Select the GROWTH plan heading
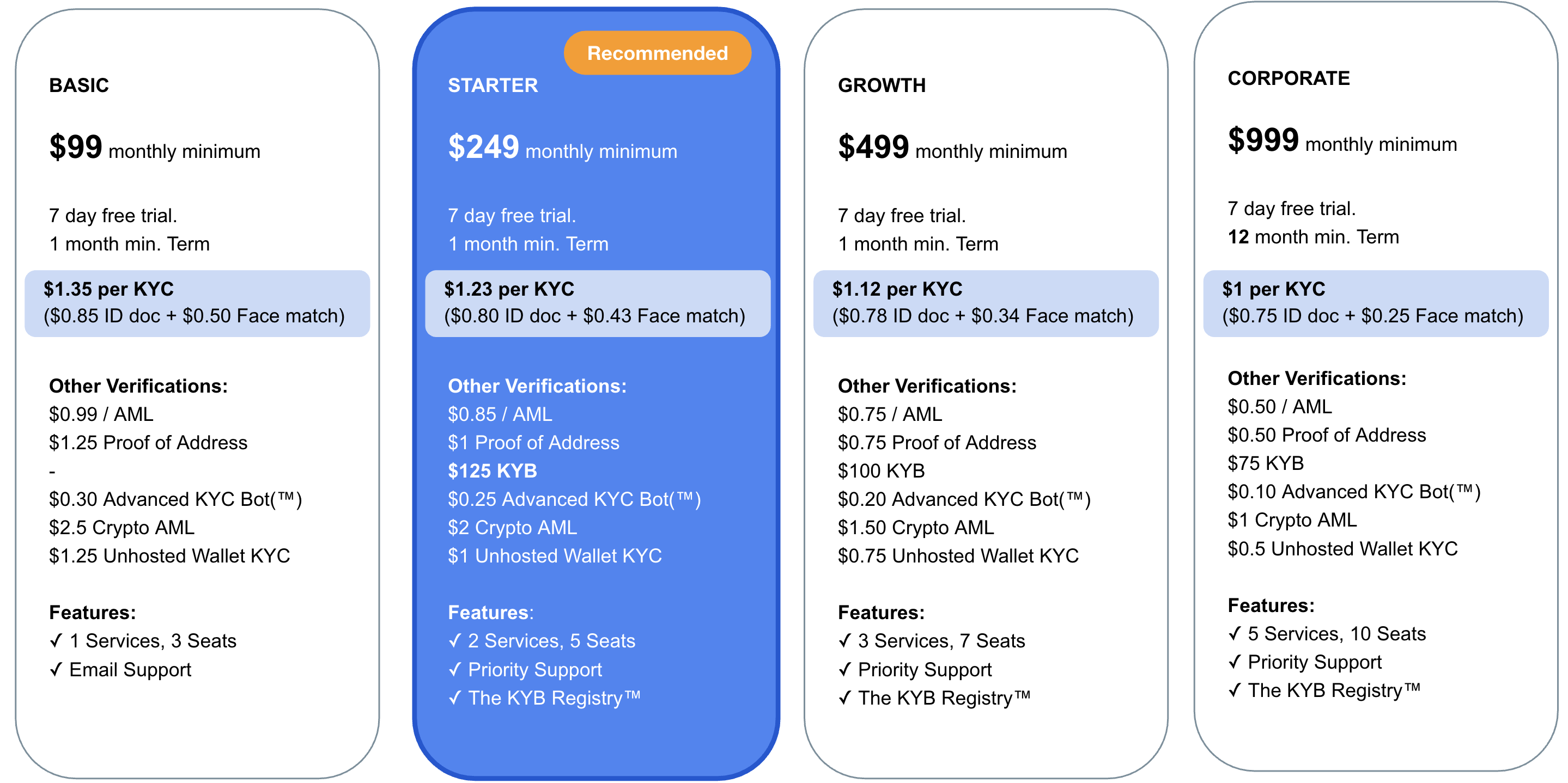This screenshot has height=783, width=1568. click(882, 85)
